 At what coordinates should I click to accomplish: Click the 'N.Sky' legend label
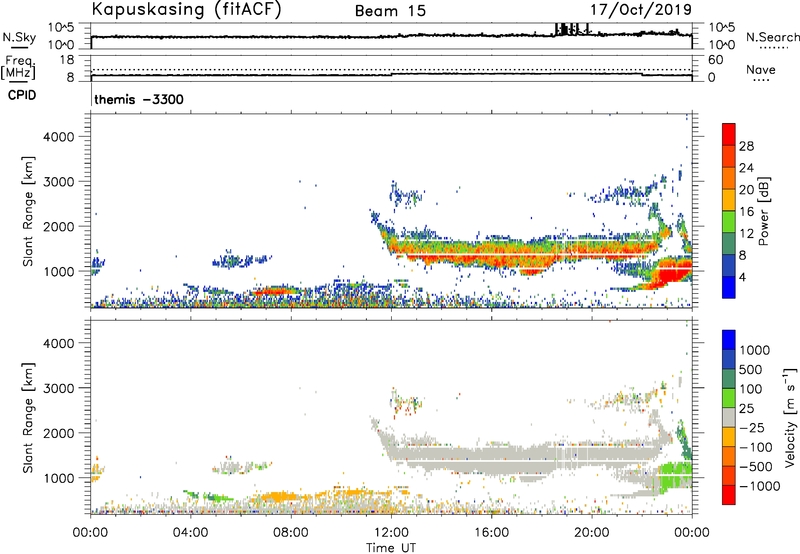(19, 37)
